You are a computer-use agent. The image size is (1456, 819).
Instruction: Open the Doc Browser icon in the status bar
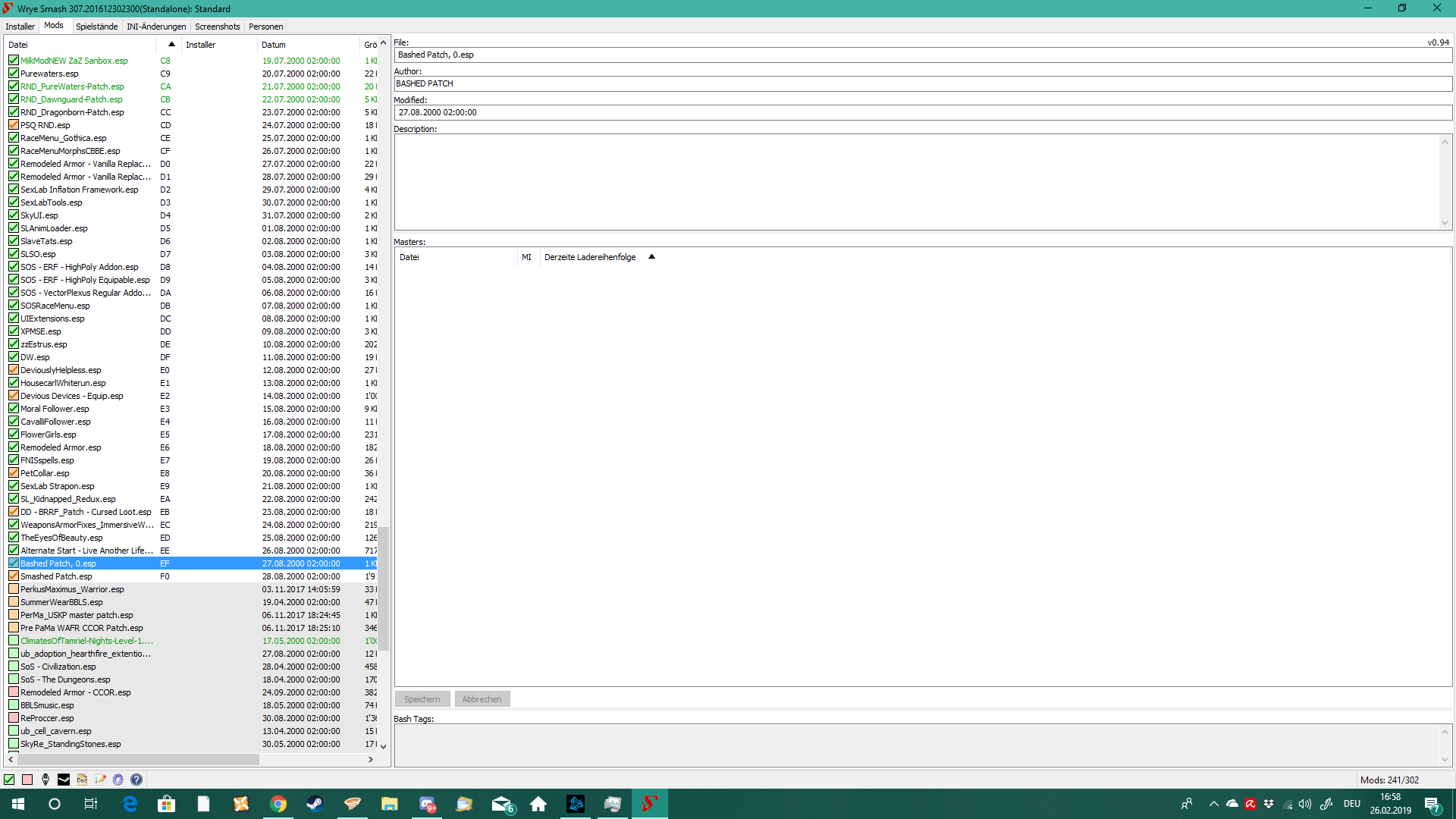pos(82,780)
